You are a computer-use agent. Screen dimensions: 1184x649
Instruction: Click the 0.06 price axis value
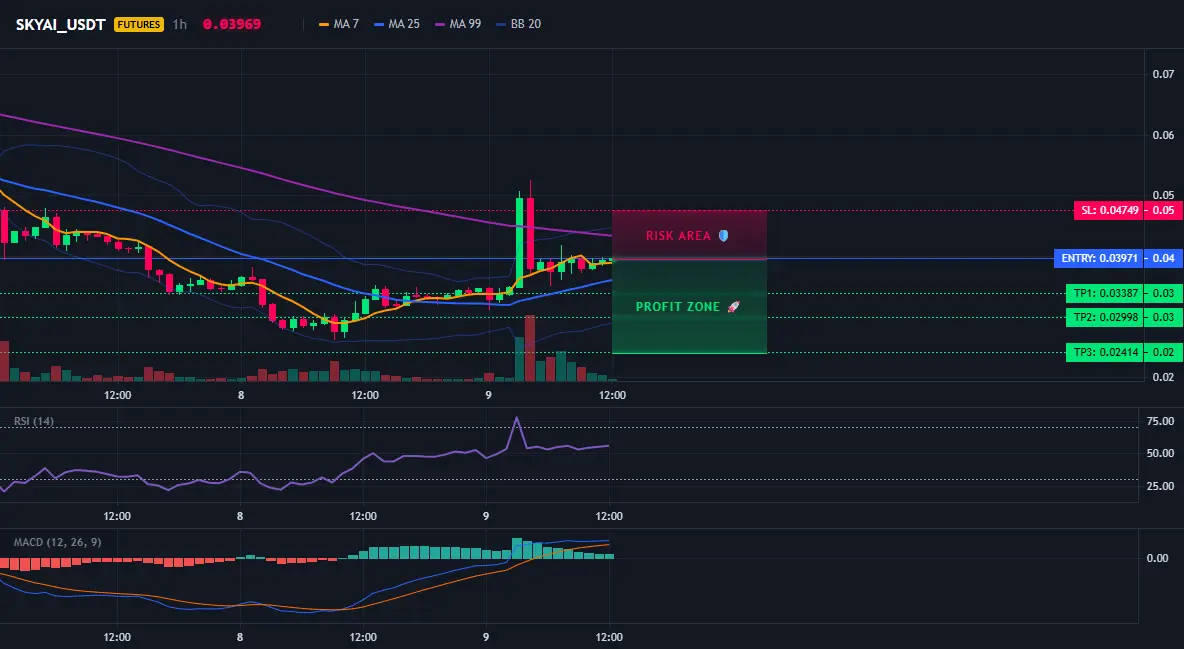[1163, 135]
